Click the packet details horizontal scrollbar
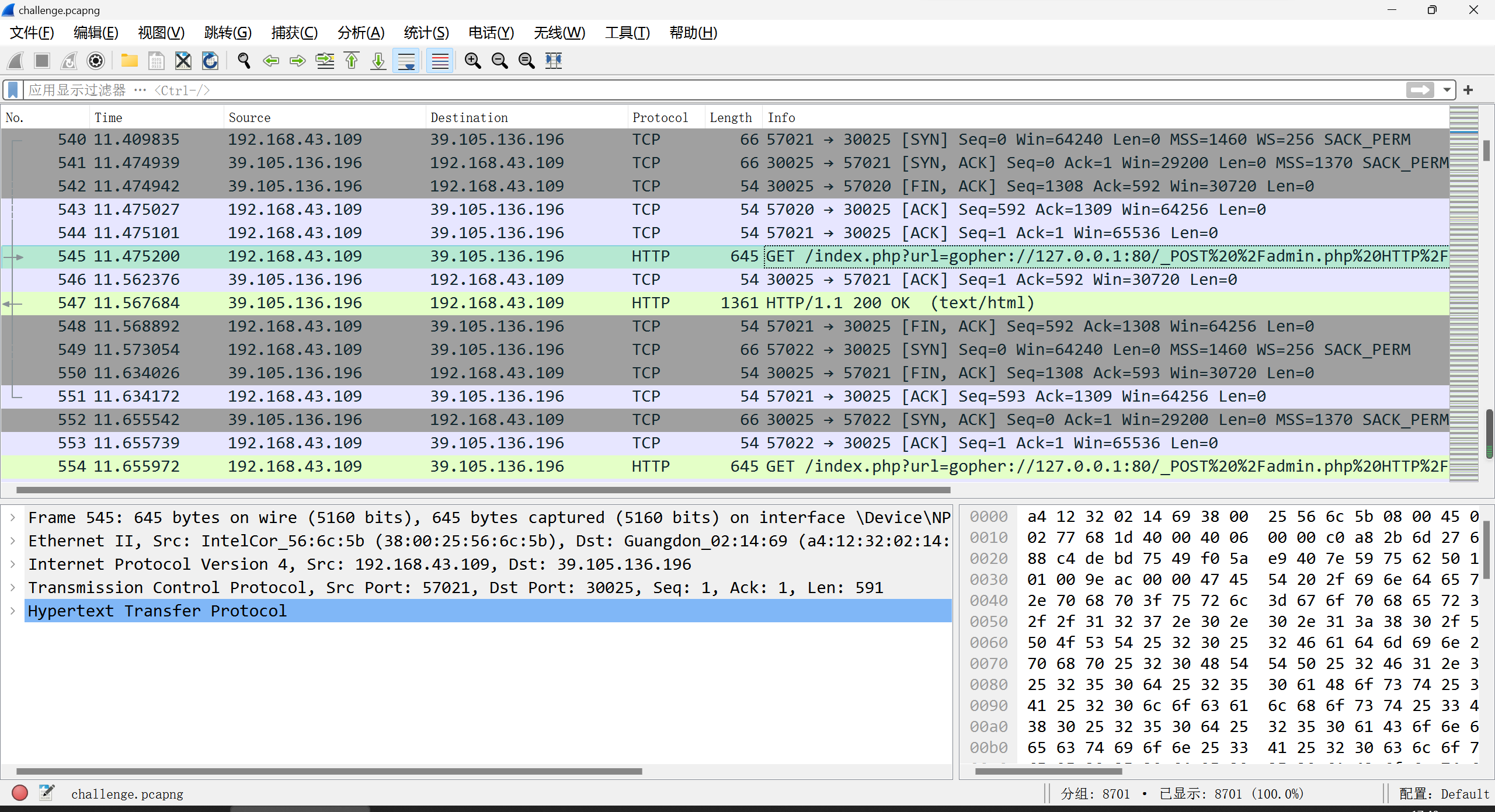Viewport: 1495px width, 812px height. tap(329, 771)
